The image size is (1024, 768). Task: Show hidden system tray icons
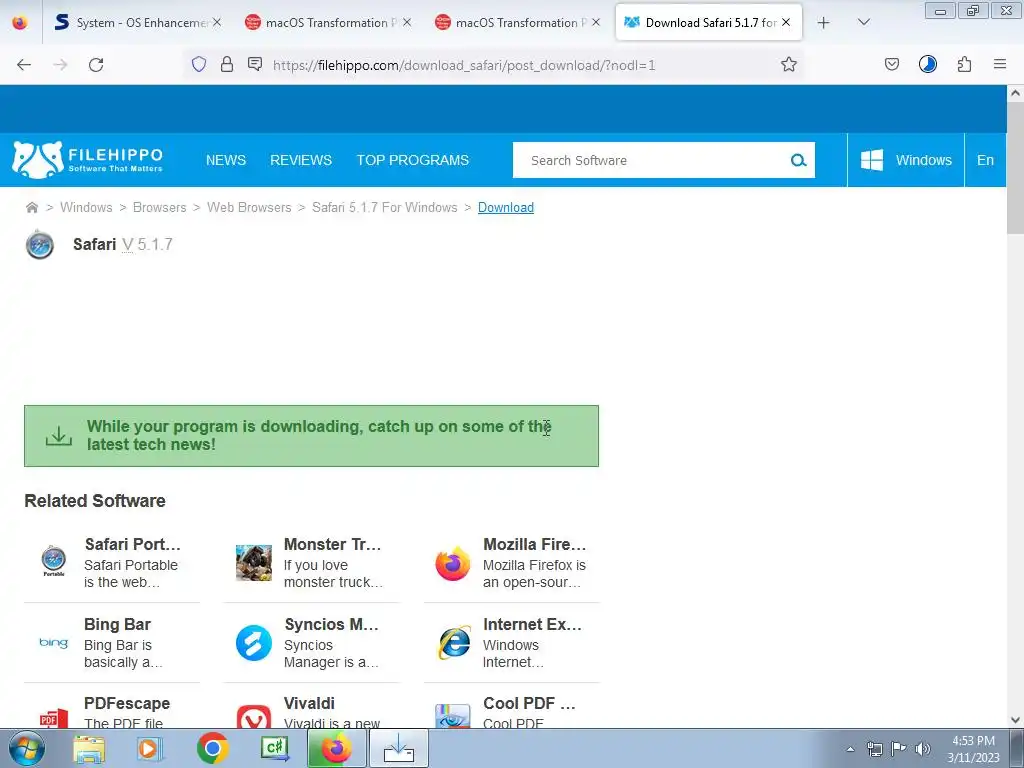pyautogui.click(x=850, y=749)
